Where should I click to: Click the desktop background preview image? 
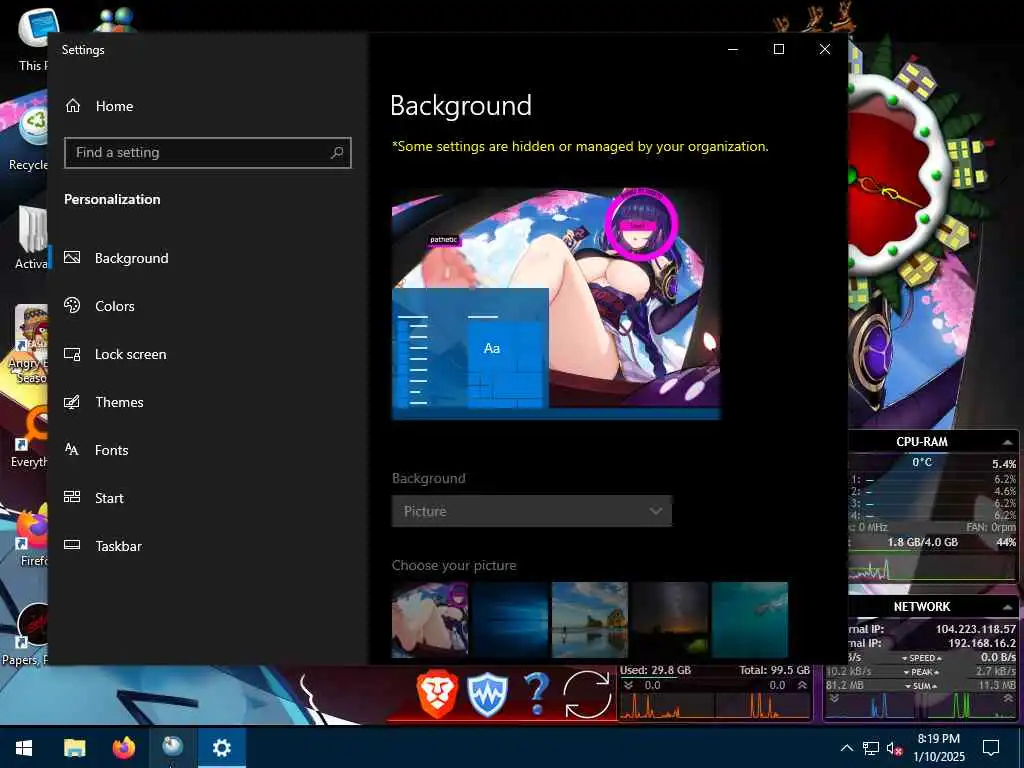[x=556, y=304]
